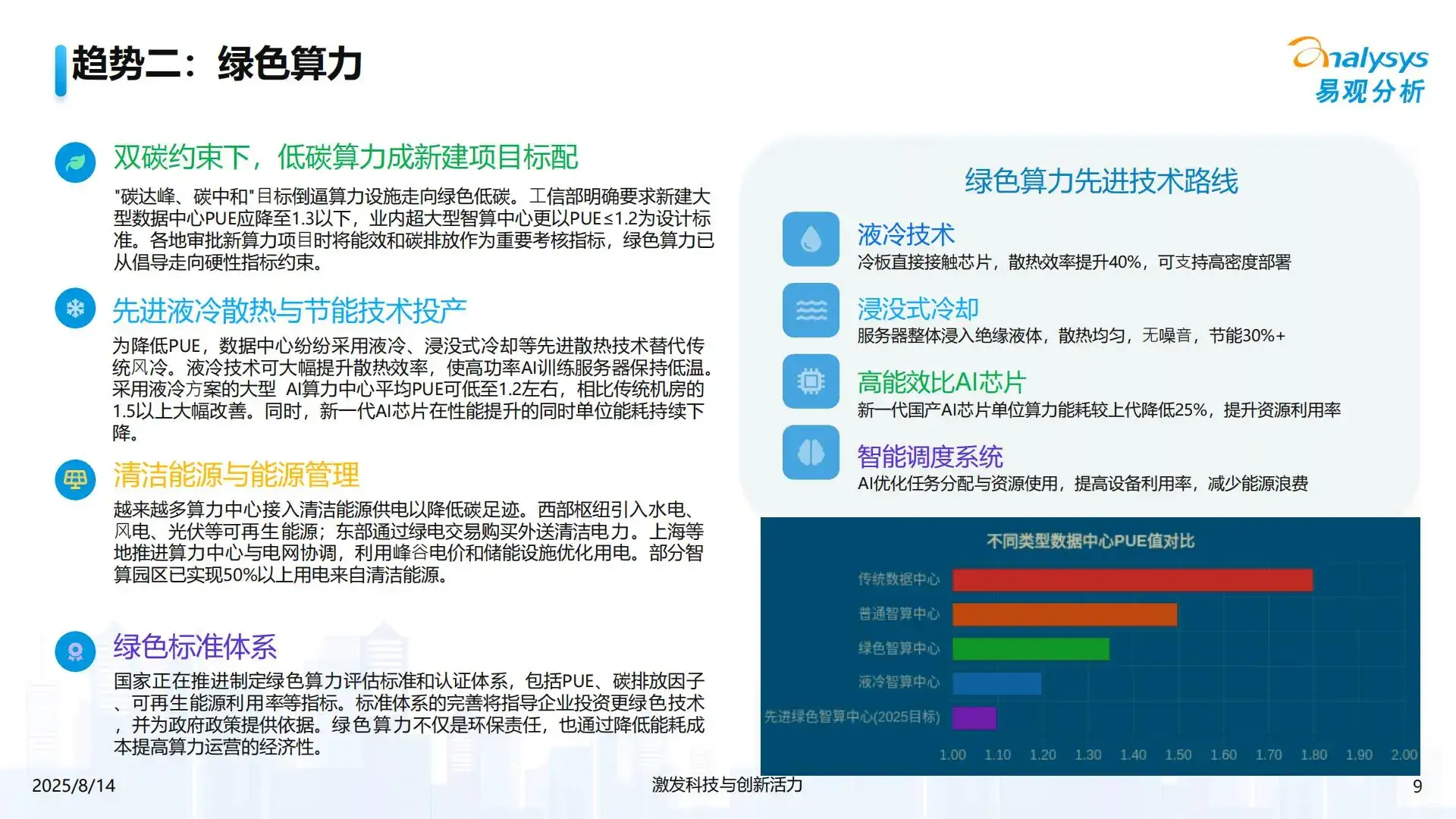Select the snowflake icon for liquid cooling section
Screen dimensions: 1456x819
coord(74,309)
